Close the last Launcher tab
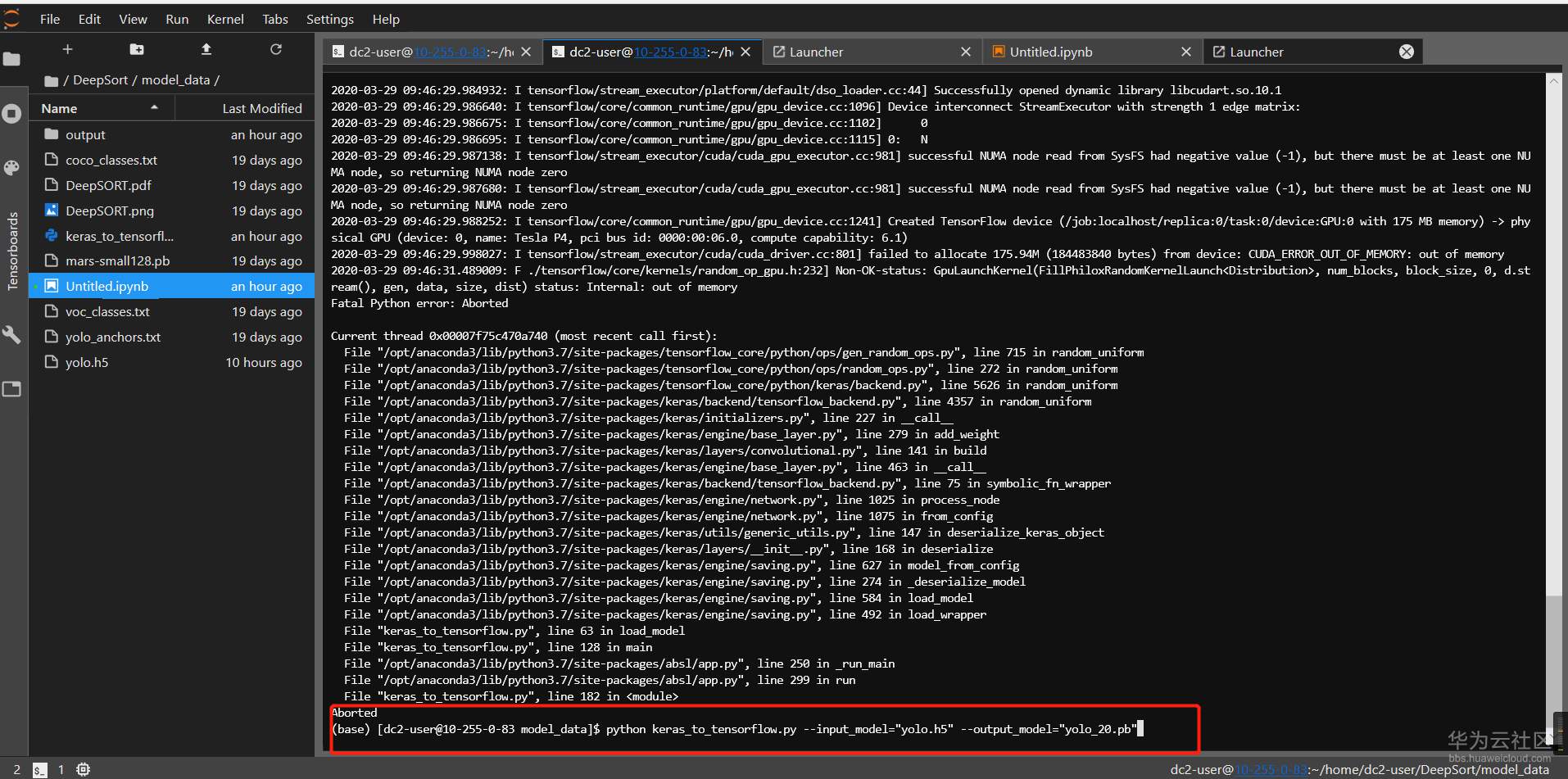This screenshot has height=779, width=1568. click(1407, 52)
